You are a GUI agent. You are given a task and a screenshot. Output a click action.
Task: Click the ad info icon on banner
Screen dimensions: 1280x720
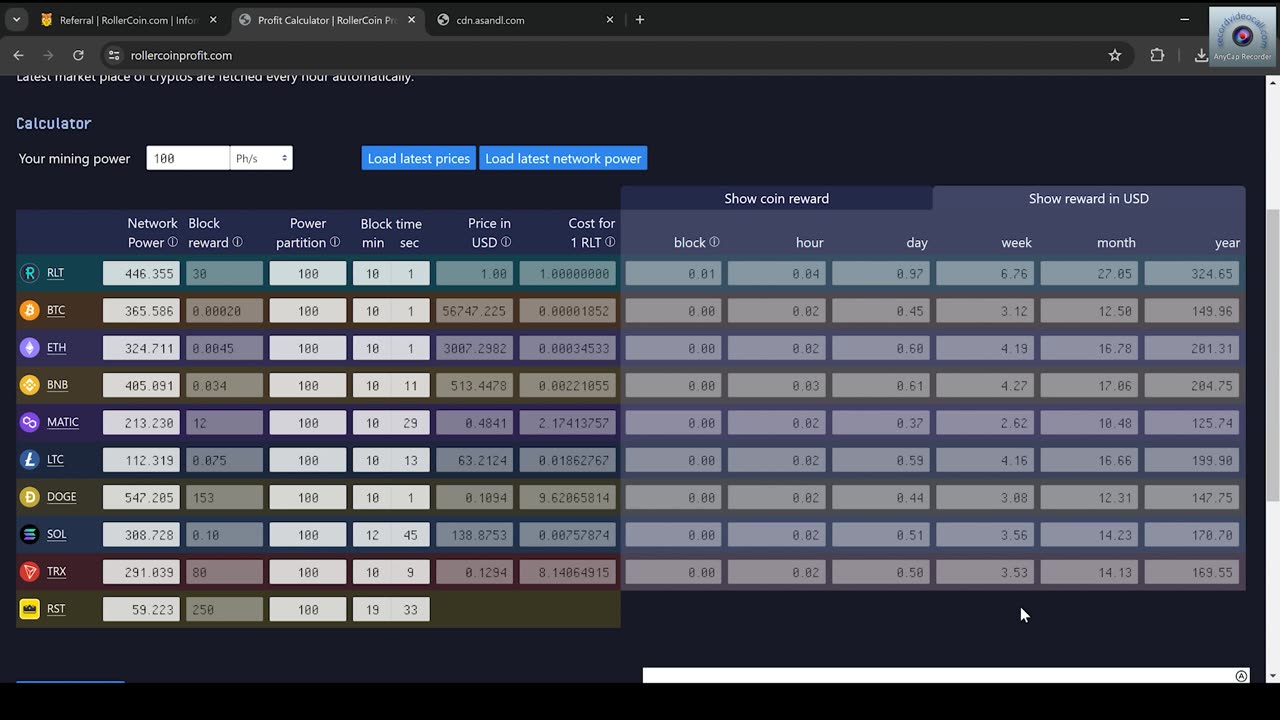(1241, 676)
